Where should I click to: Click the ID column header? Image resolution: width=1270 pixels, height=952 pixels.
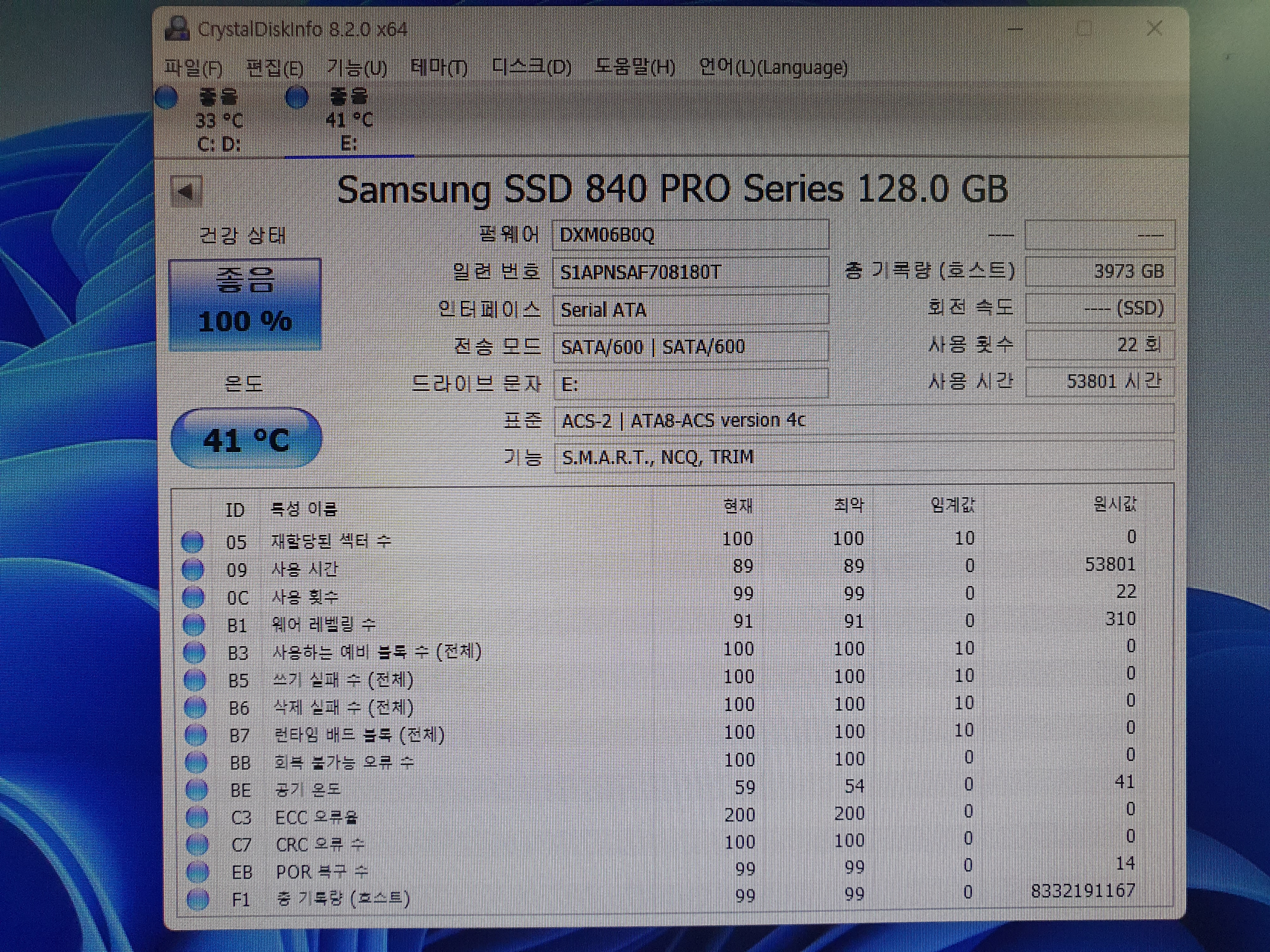pos(235,510)
